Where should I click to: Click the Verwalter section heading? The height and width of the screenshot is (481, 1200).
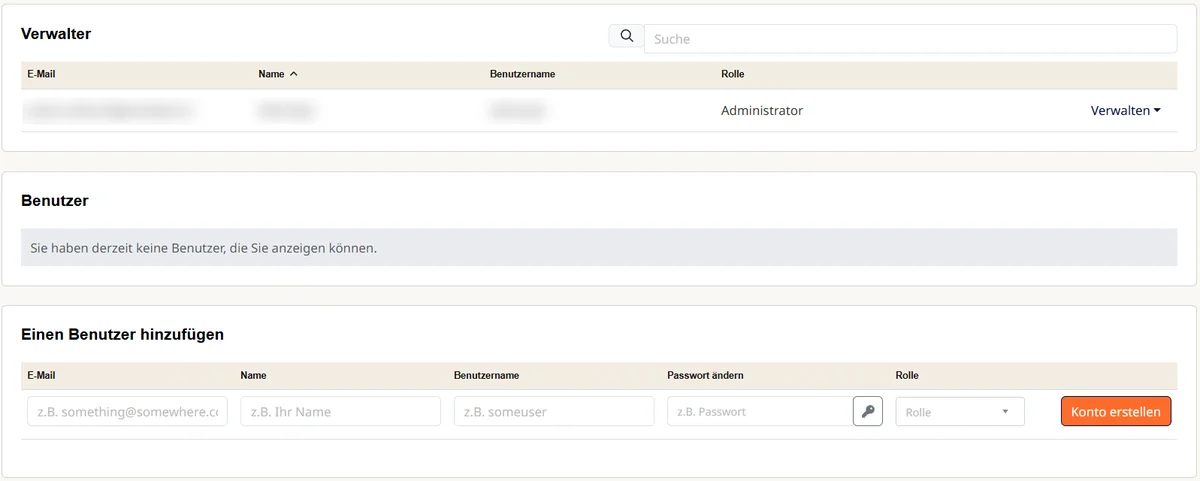(56, 34)
